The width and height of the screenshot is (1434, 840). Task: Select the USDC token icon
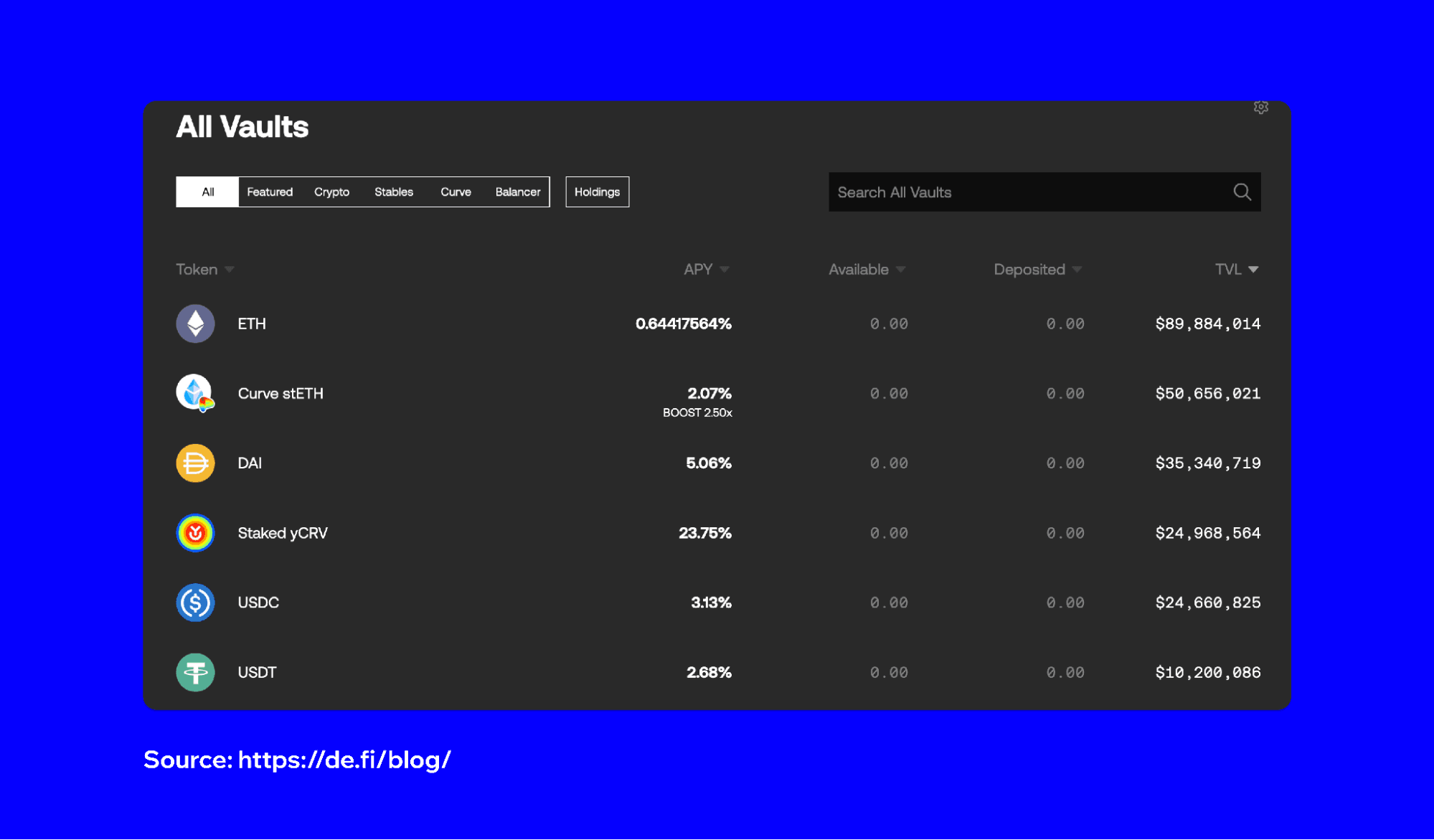[x=195, y=603]
